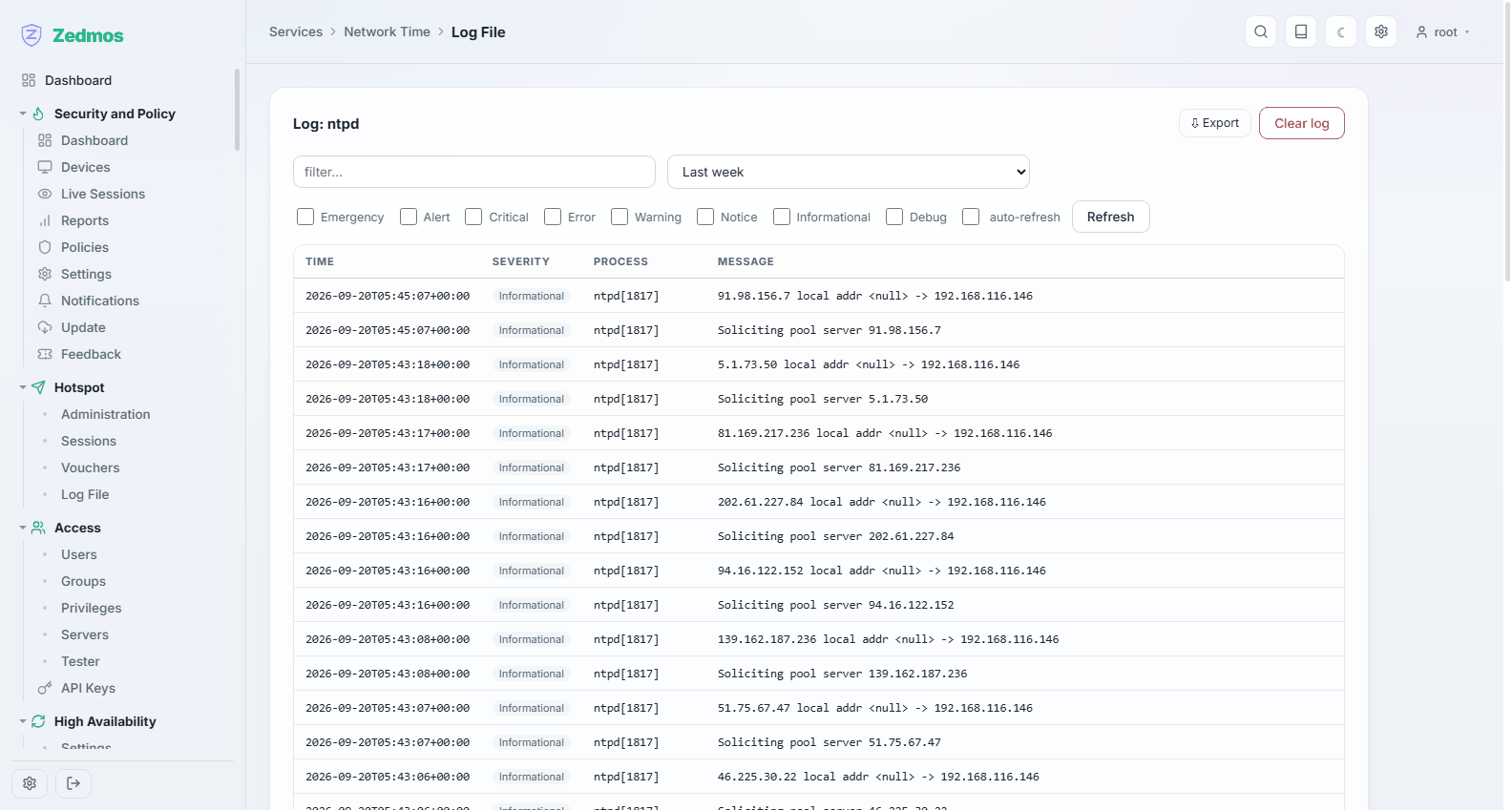The width and height of the screenshot is (1512, 810).
Task: Click the Hotspot paper plane icon
Action: coord(38,387)
